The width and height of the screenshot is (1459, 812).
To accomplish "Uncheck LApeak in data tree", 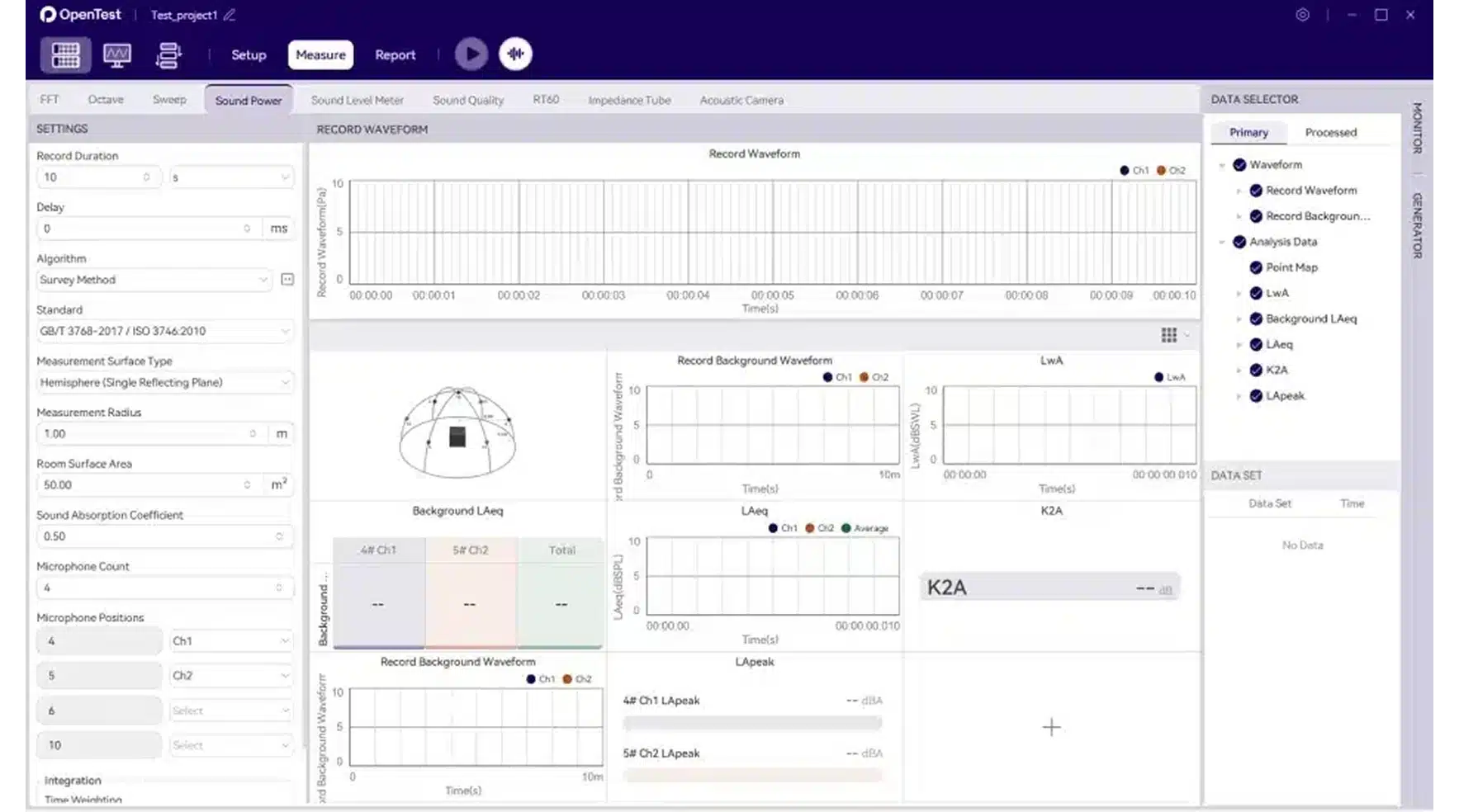I will (1256, 396).
